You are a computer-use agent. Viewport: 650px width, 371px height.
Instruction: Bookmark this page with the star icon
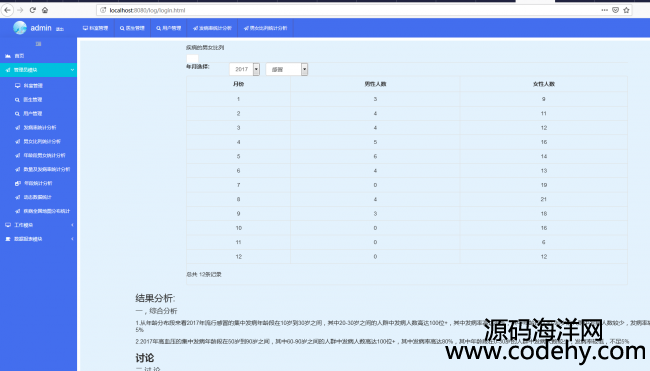tap(626, 10)
